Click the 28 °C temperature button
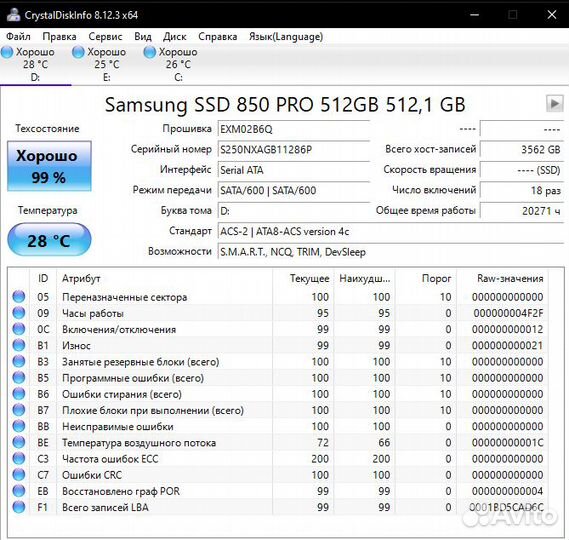The height and width of the screenshot is (540, 569). [49, 240]
